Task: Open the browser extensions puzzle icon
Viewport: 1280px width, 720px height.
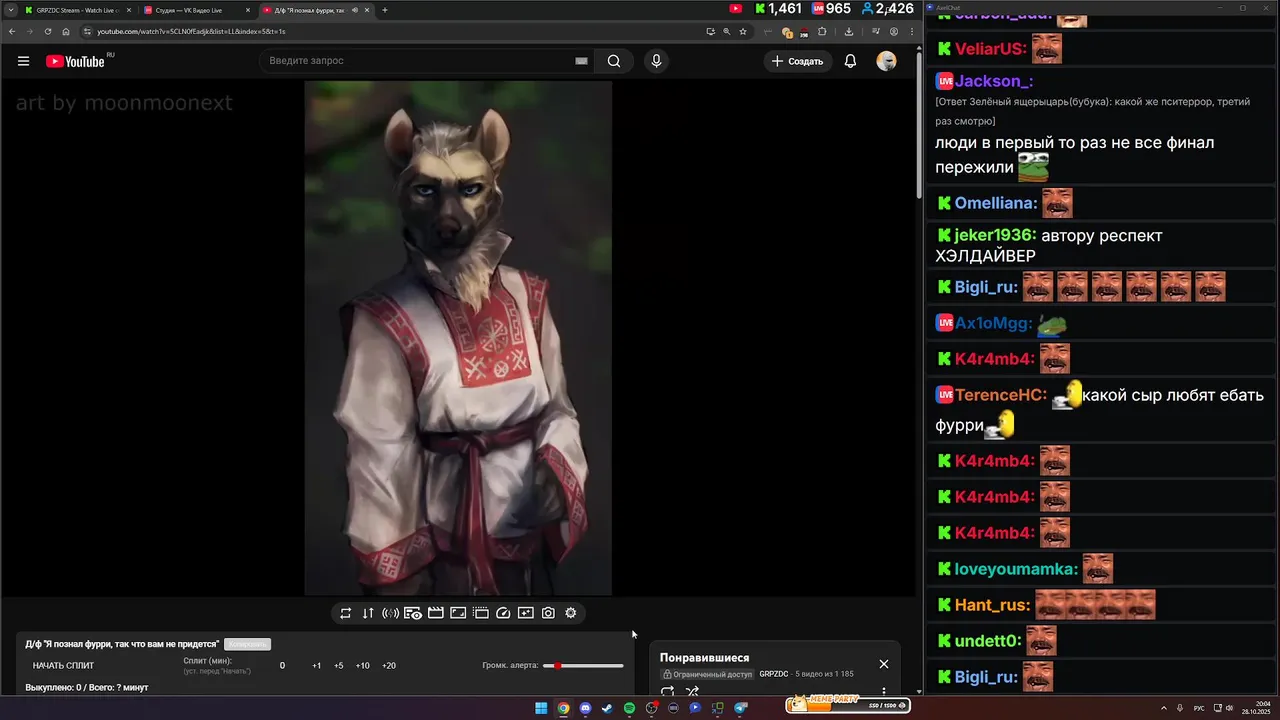Action: point(822,31)
